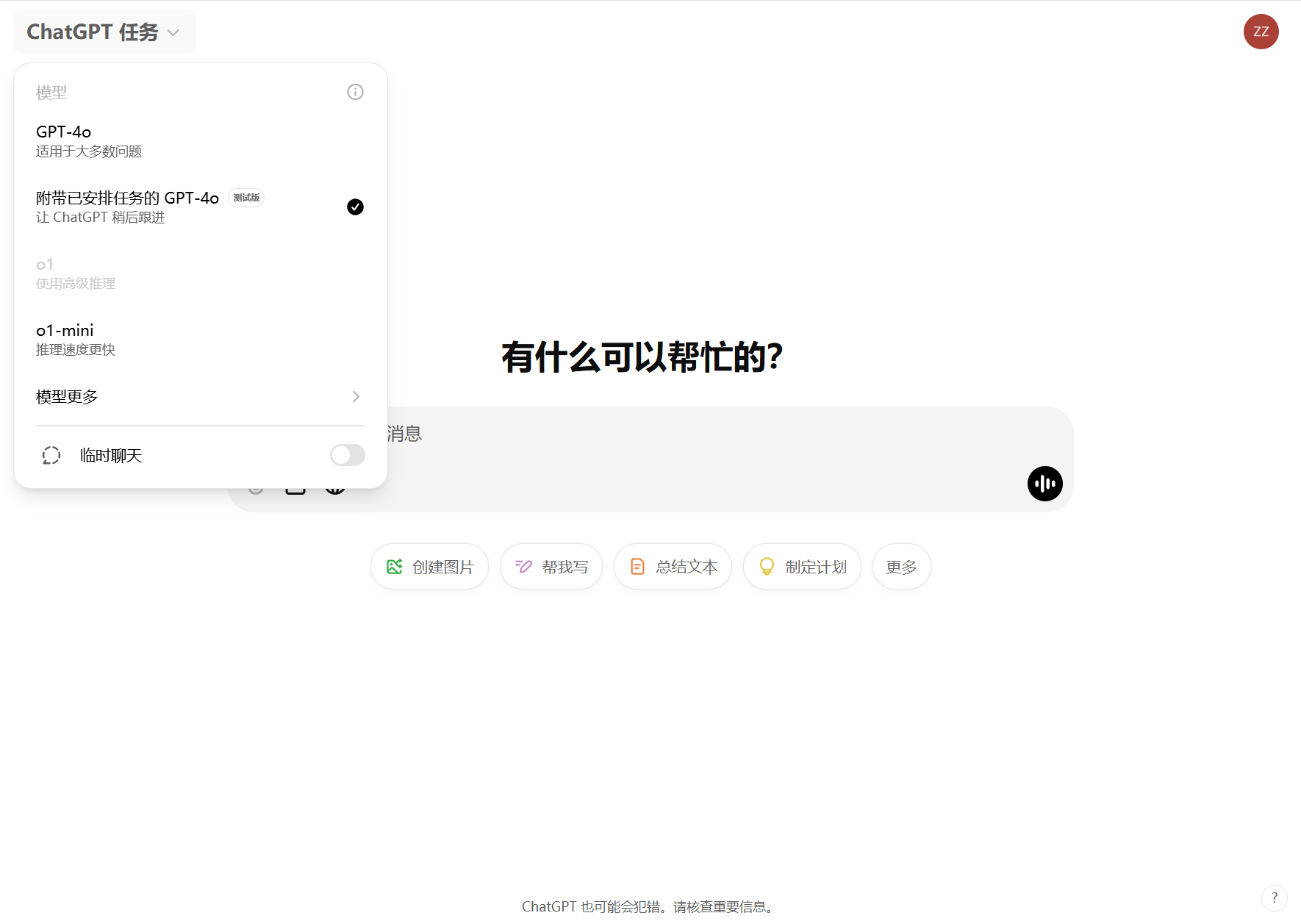The width and height of the screenshot is (1301, 924).
Task: Start voice mode with the waveform button
Action: [x=1044, y=484]
